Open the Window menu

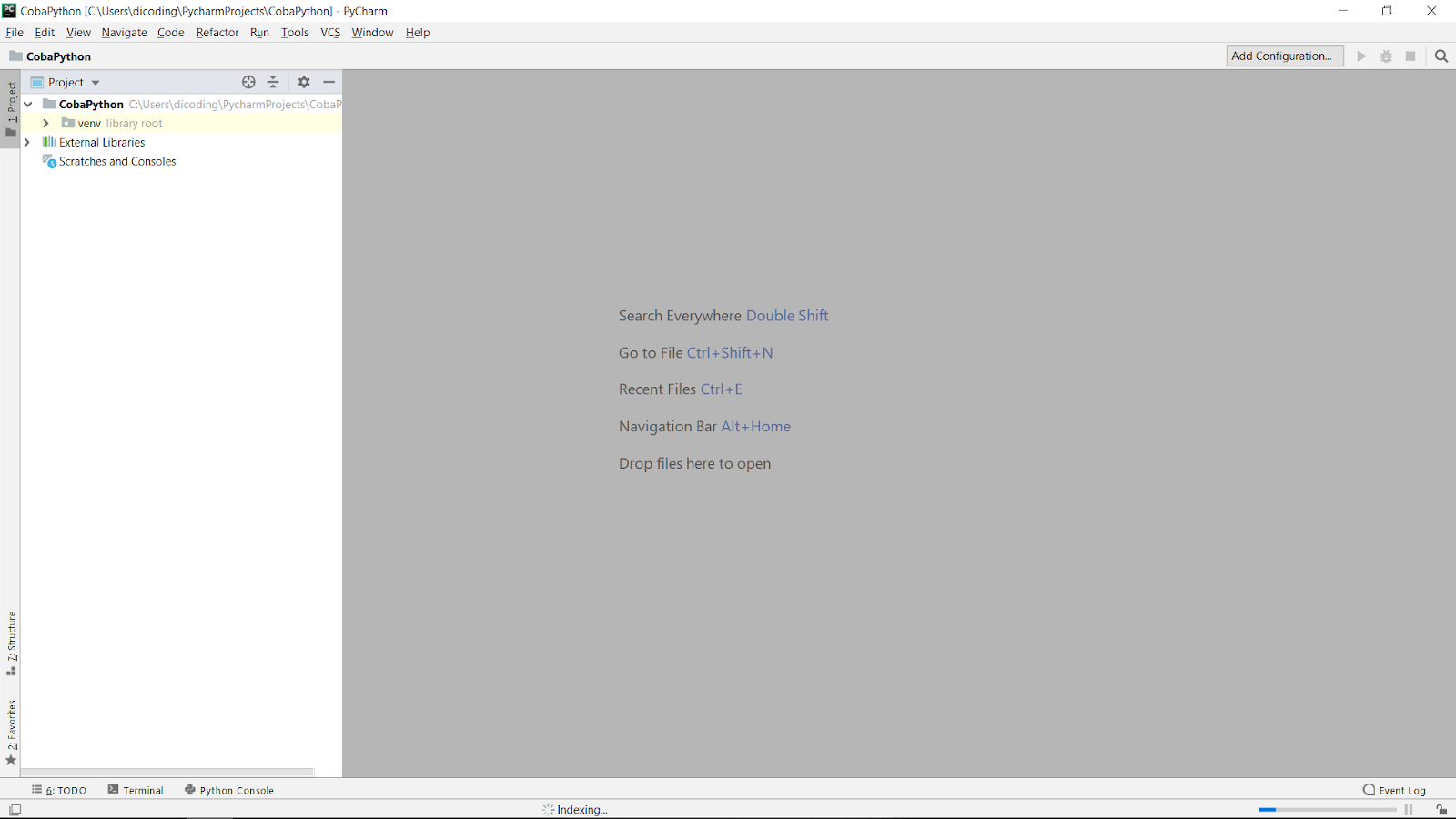[x=372, y=33]
